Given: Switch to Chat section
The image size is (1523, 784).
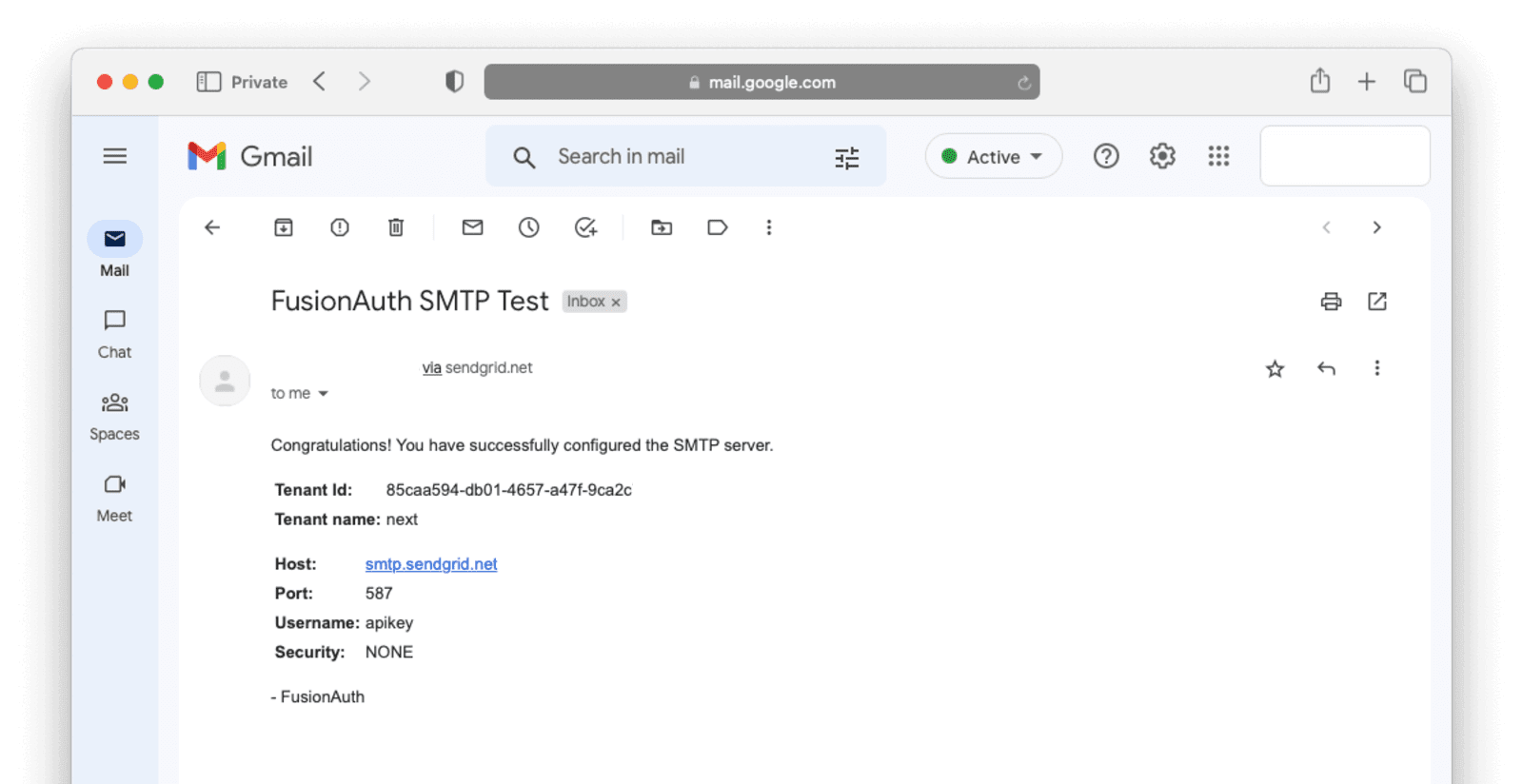Looking at the screenshot, I should pyautogui.click(x=114, y=334).
